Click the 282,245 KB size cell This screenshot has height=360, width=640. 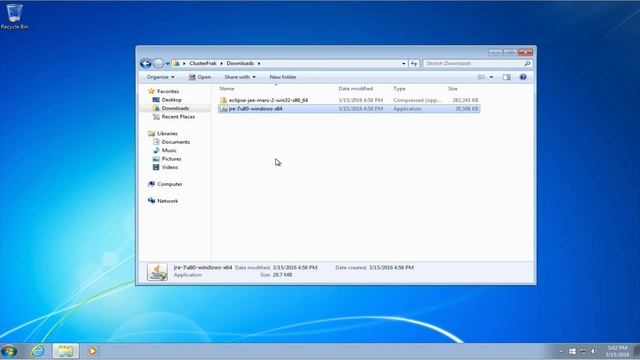[465, 100]
